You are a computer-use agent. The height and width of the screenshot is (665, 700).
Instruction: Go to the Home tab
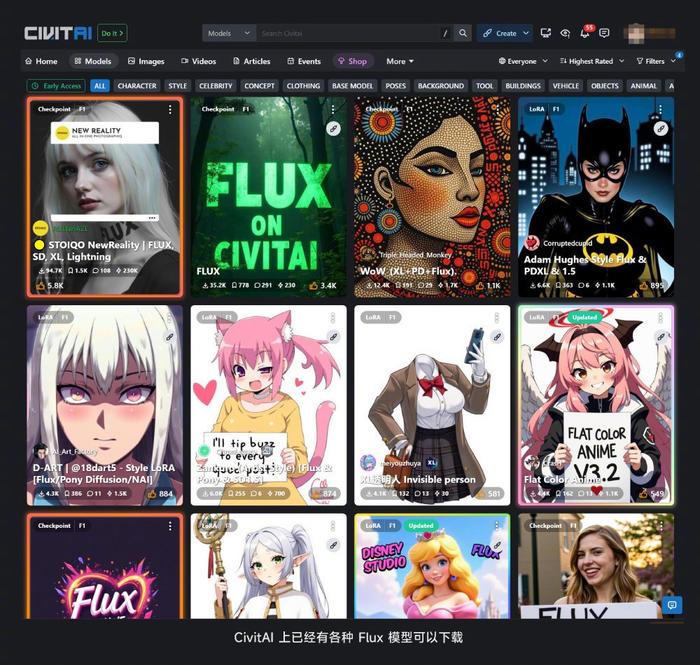click(x=41, y=61)
